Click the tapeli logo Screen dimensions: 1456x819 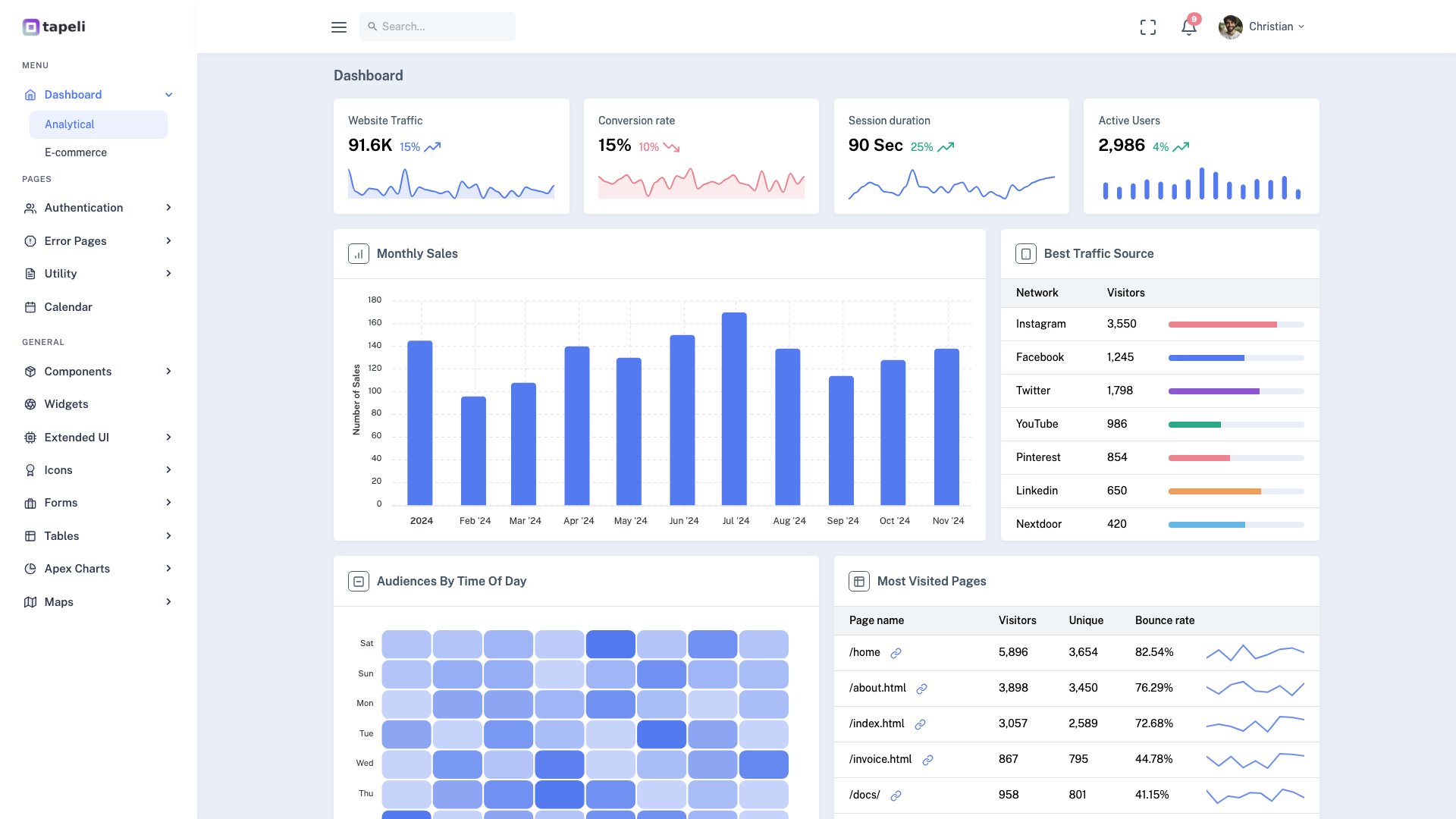(53, 27)
